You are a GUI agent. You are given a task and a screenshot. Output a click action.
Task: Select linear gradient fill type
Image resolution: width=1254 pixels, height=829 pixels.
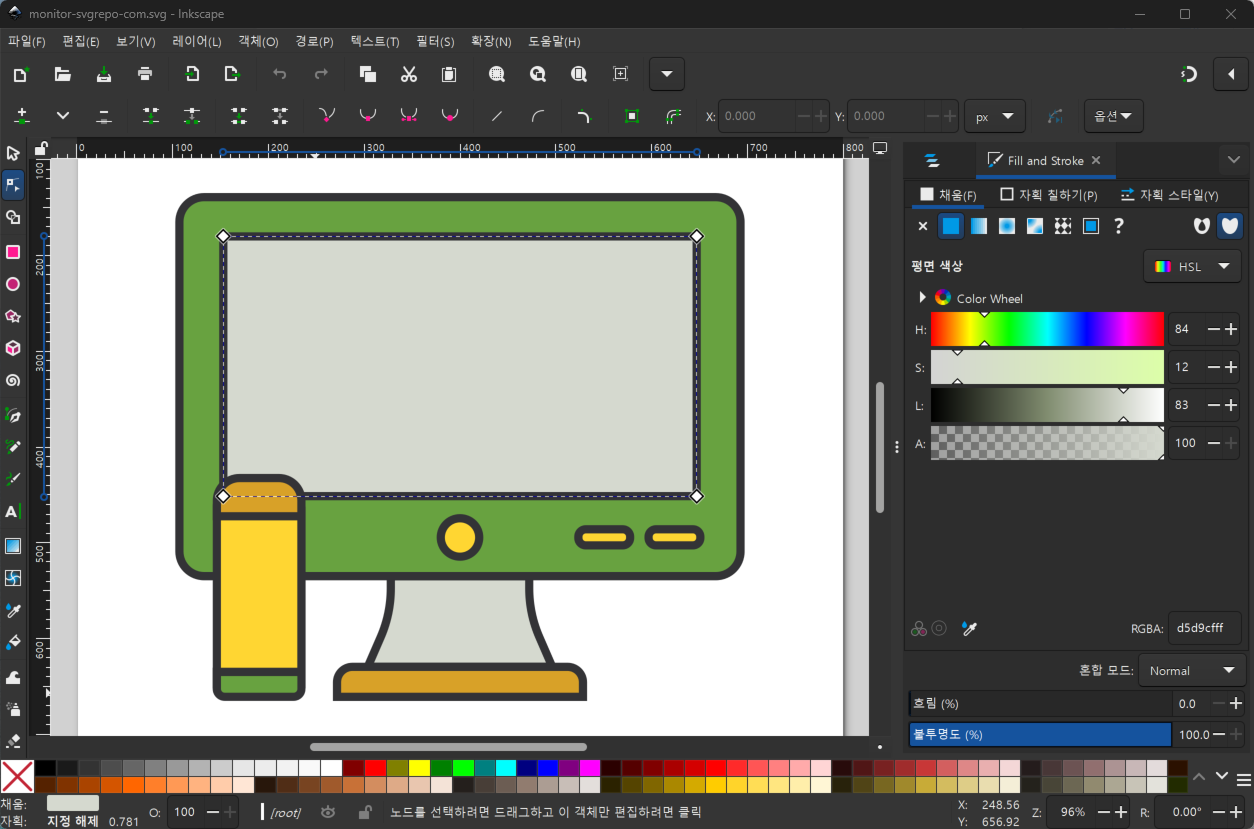coord(979,226)
